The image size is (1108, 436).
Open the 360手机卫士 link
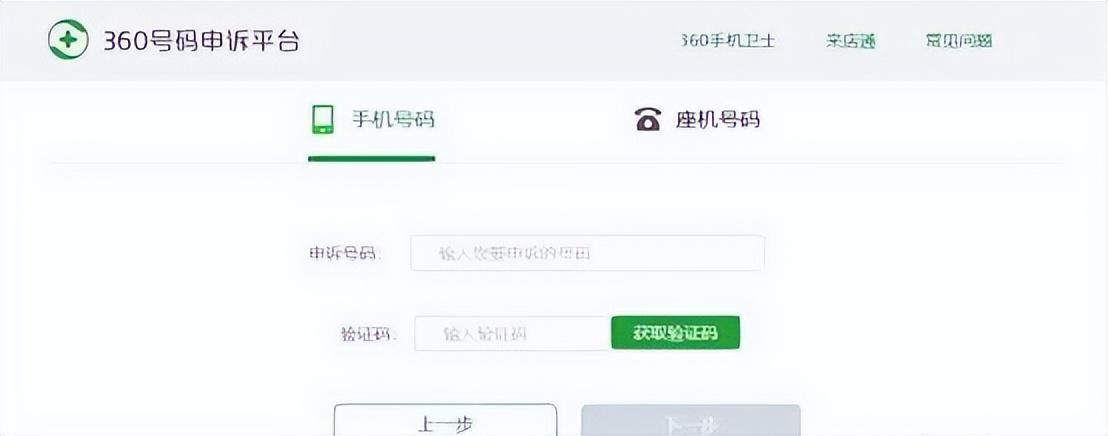pyautogui.click(x=727, y=41)
